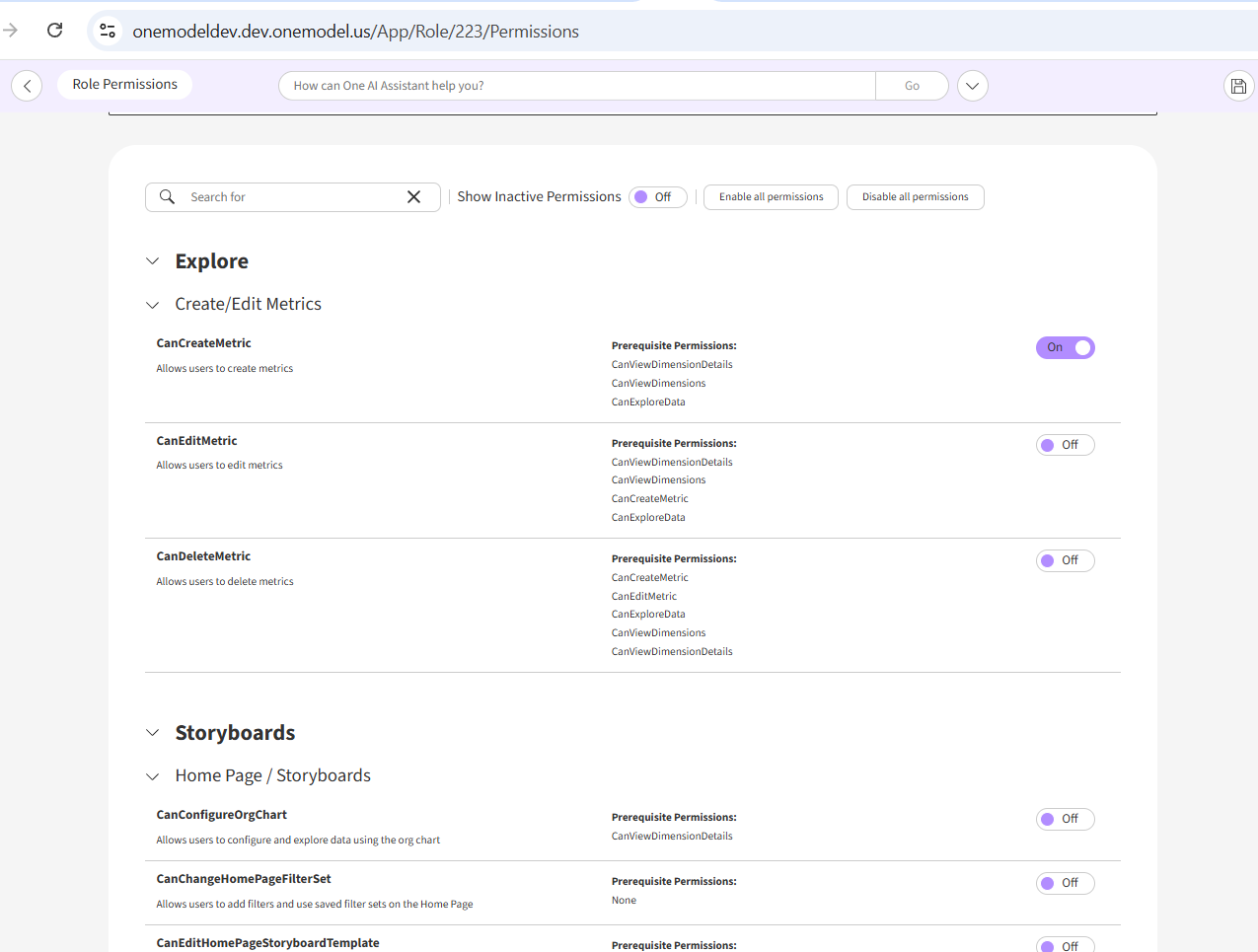Image resolution: width=1258 pixels, height=952 pixels.
Task: Click the back arrow button
Action: pyautogui.click(x=27, y=86)
